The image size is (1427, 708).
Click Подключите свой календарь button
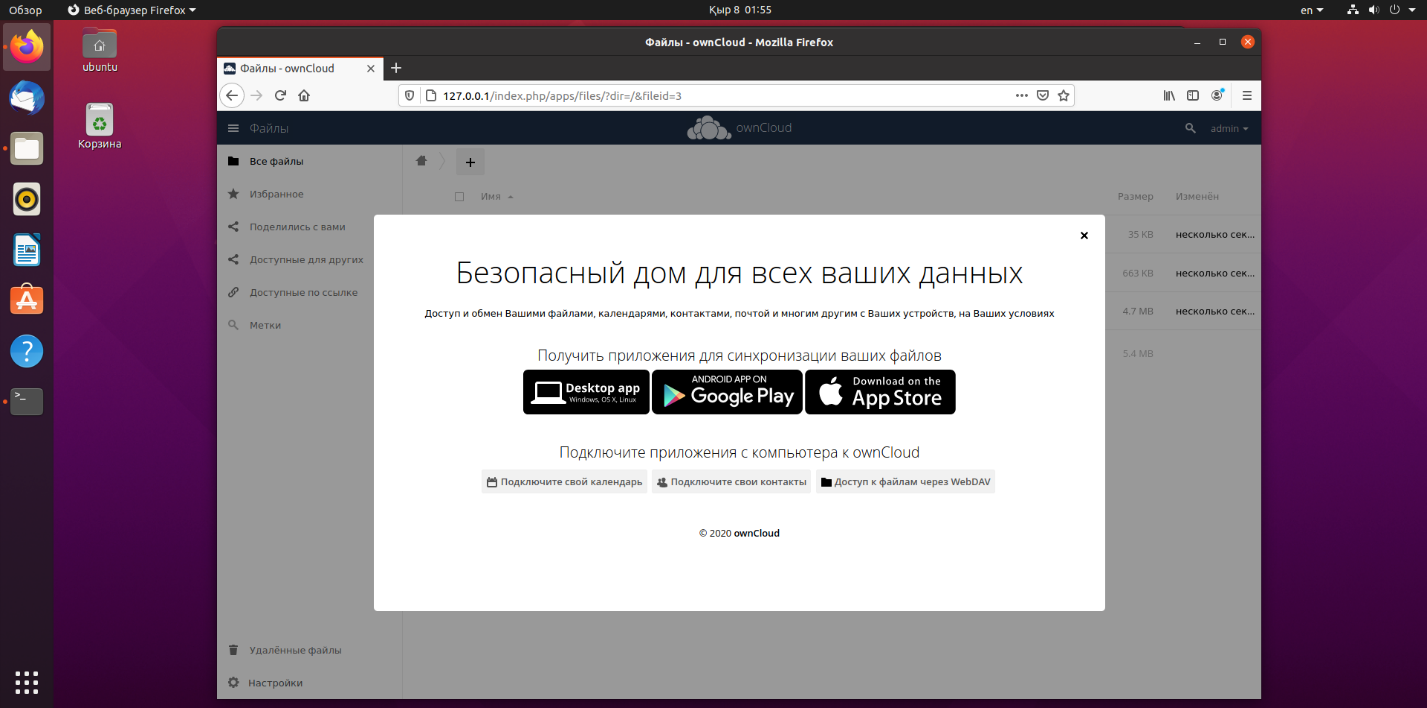click(564, 482)
